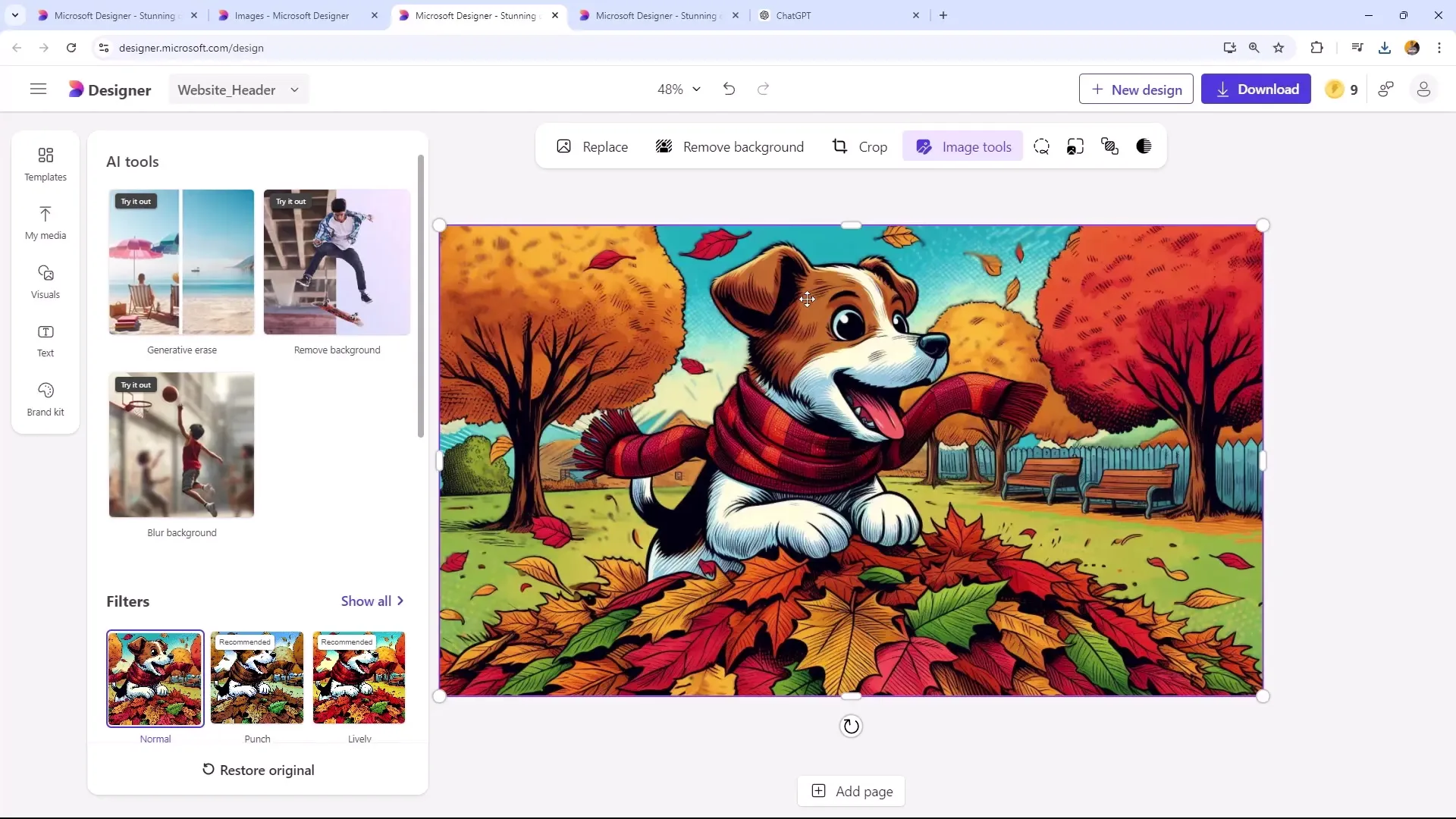Select the Crop tool
The width and height of the screenshot is (1456, 819).
coord(859,147)
